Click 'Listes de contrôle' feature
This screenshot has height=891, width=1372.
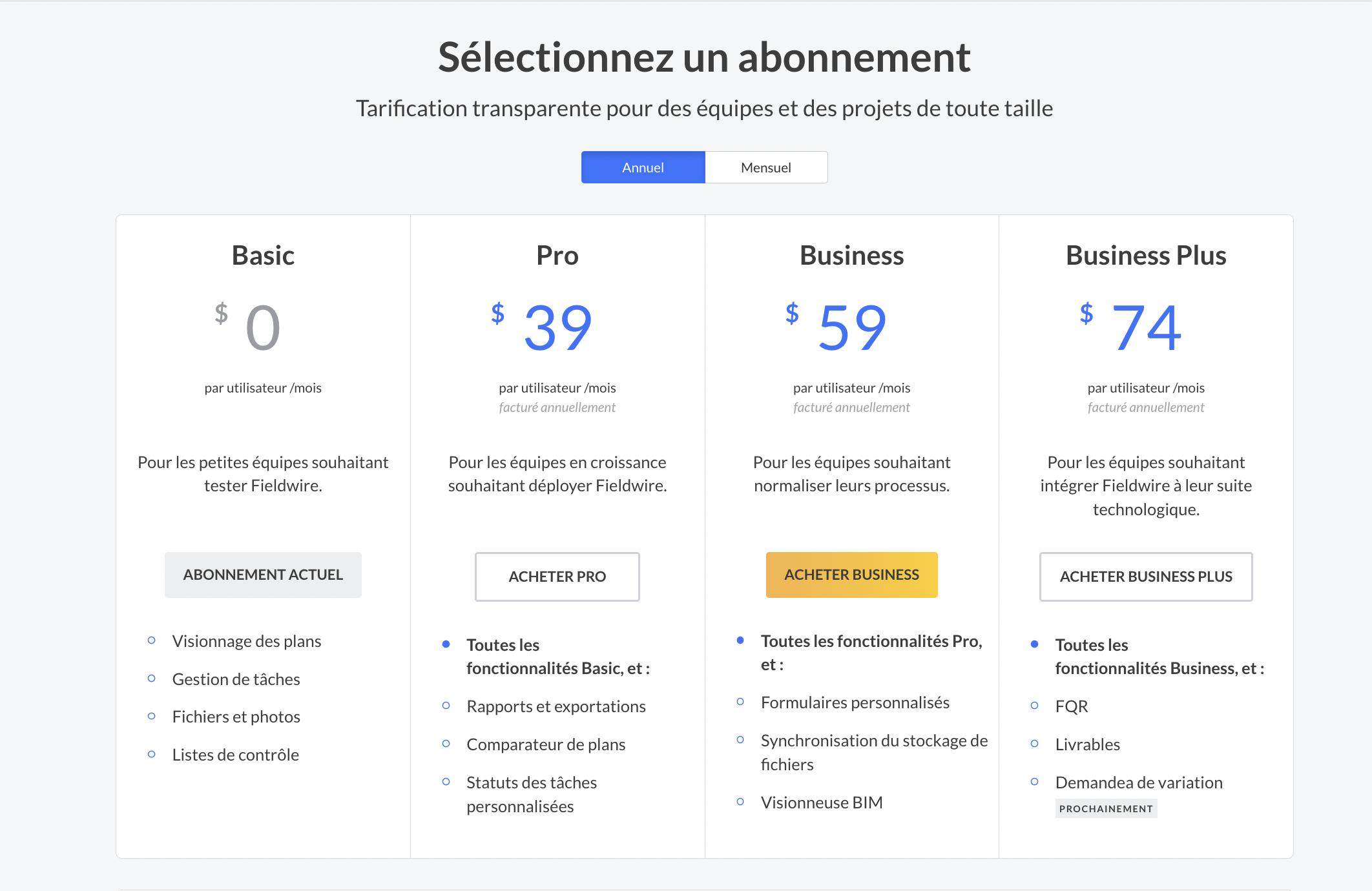[x=235, y=755]
